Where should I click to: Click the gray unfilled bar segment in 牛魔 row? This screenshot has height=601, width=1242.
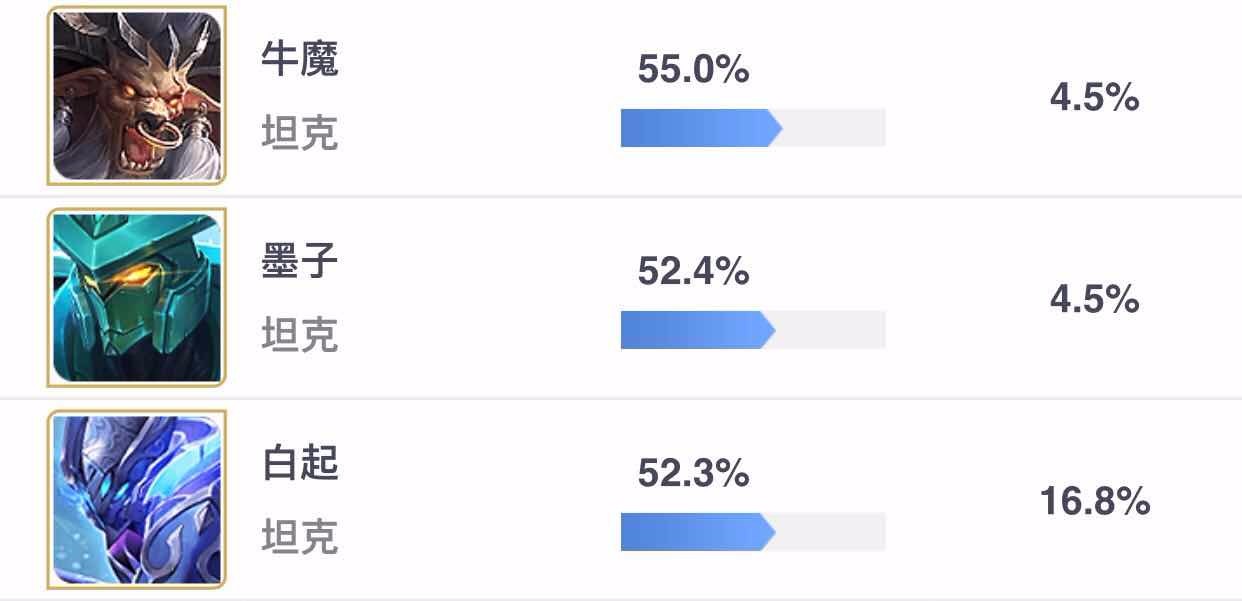click(x=834, y=128)
